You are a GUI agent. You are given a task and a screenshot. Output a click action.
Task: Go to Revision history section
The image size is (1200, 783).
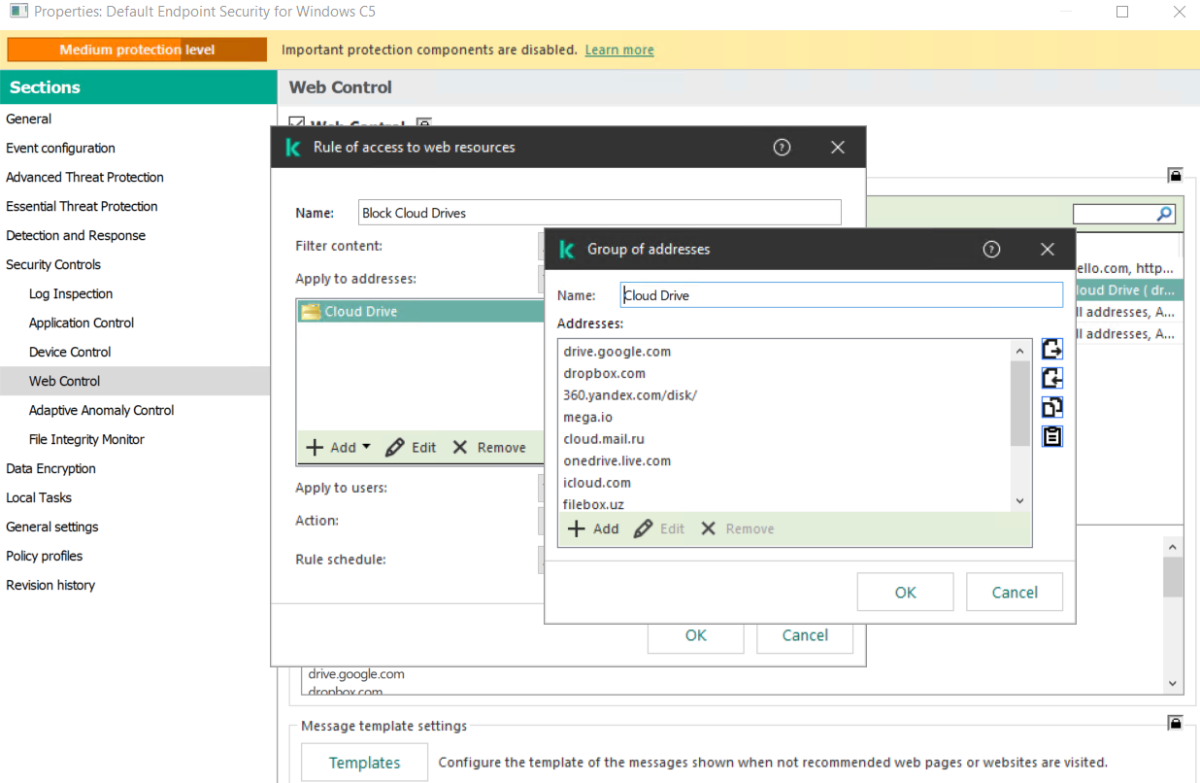coord(50,585)
